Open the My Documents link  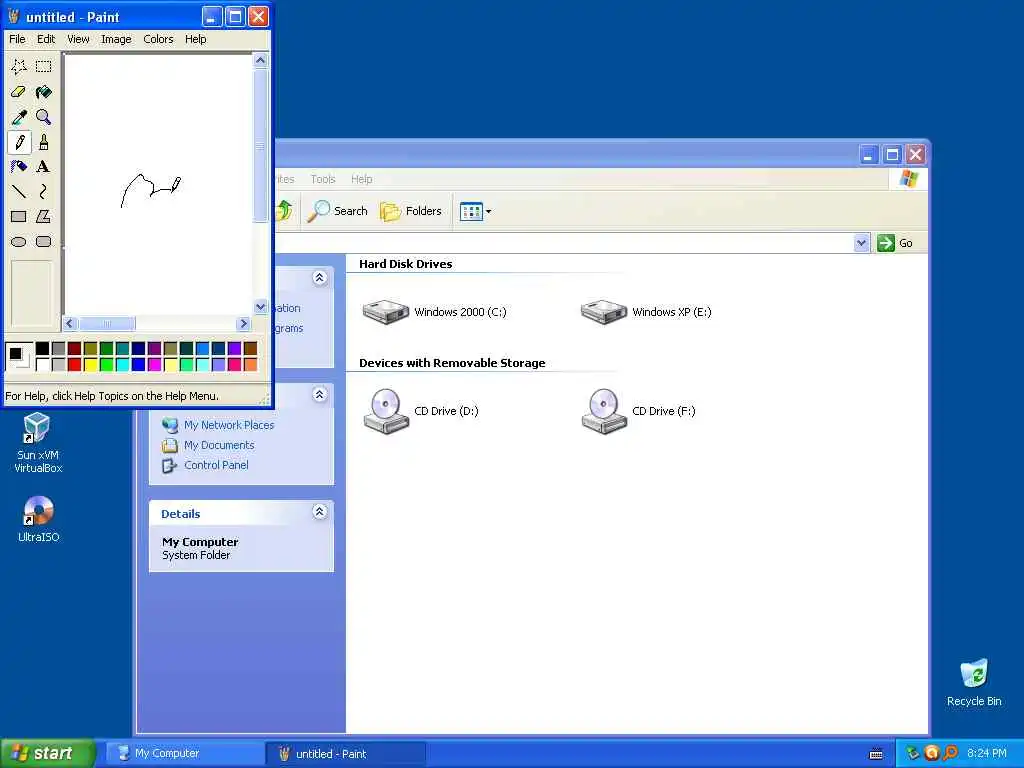tap(219, 445)
